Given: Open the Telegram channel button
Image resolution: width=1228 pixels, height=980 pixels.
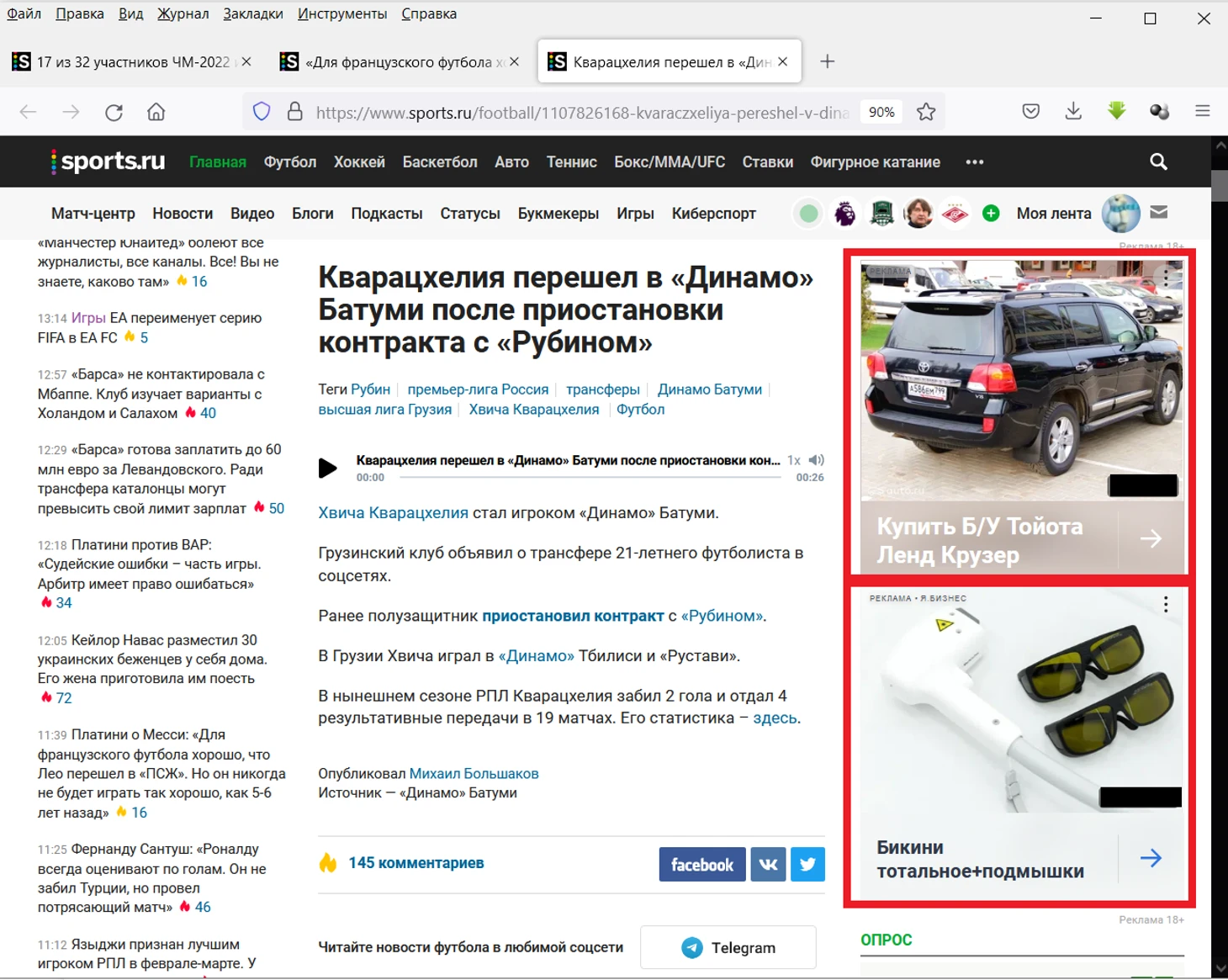Looking at the screenshot, I should coord(728,948).
